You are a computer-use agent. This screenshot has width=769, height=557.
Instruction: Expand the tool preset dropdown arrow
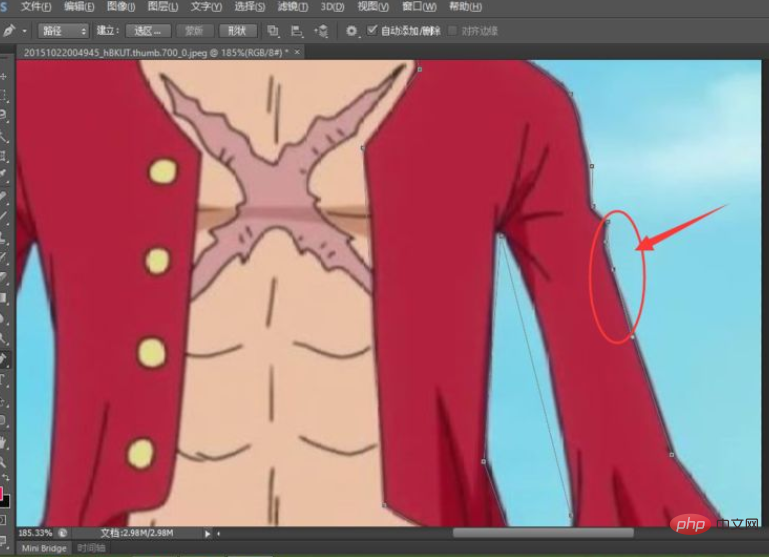(25, 31)
